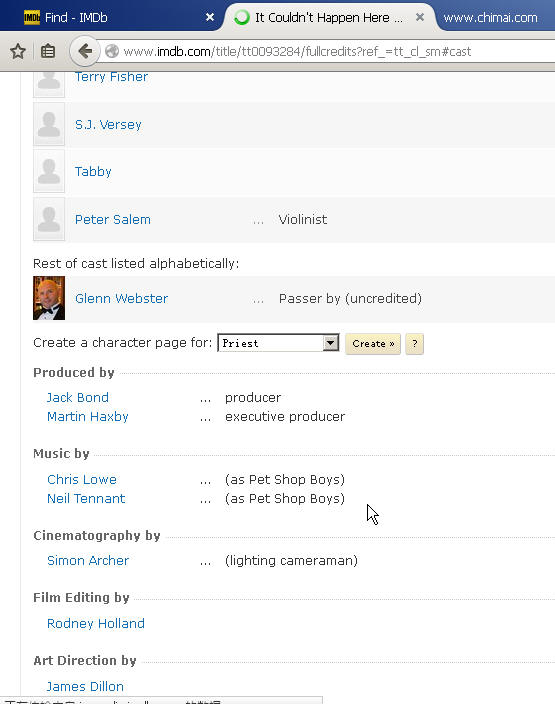The width and height of the screenshot is (555, 704).
Task: Go back with the arrow button
Action: [84, 51]
